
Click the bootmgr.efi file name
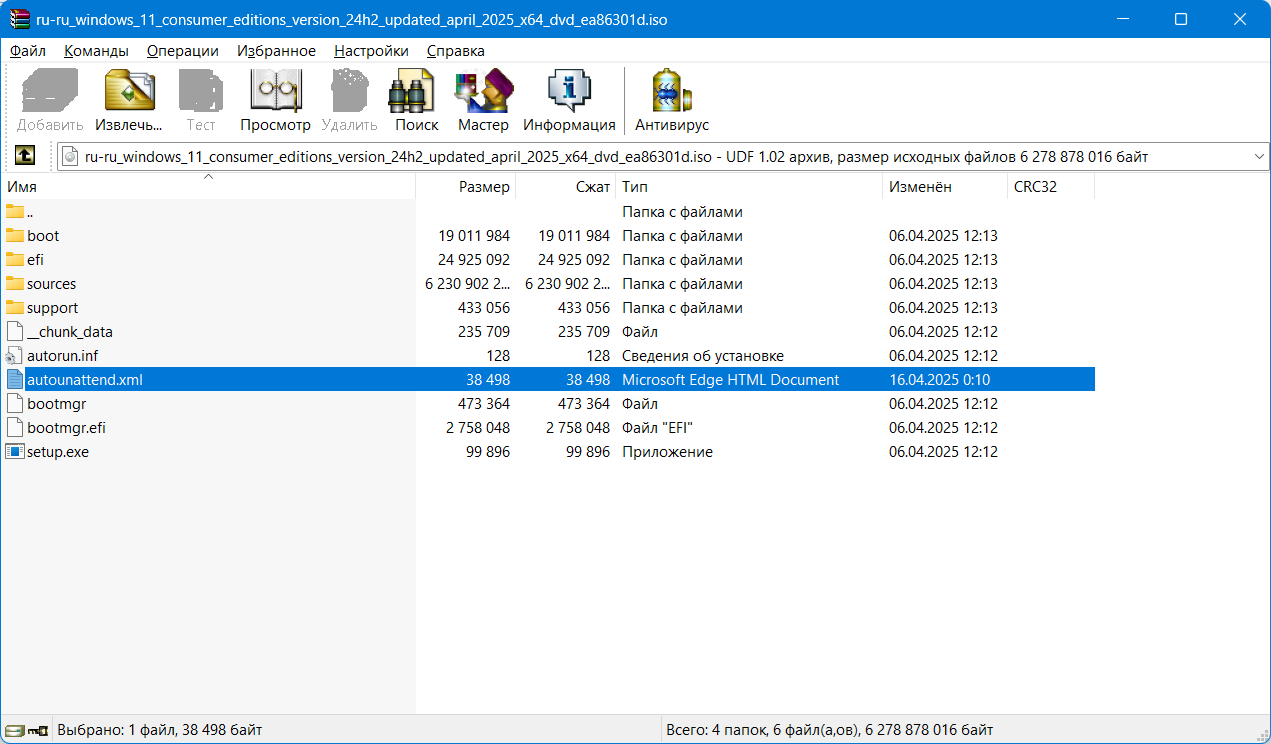(66, 428)
